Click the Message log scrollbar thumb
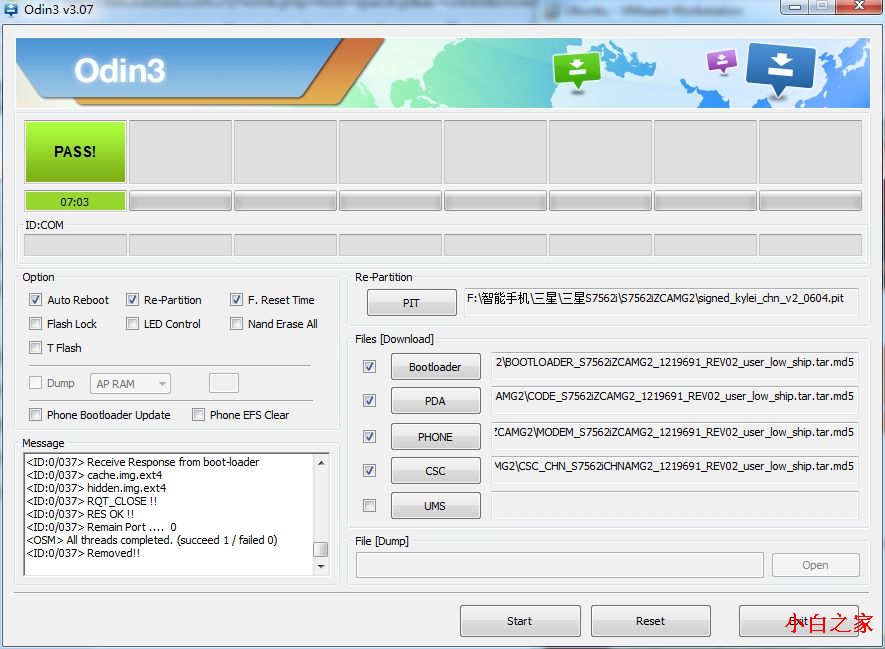 pos(321,549)
